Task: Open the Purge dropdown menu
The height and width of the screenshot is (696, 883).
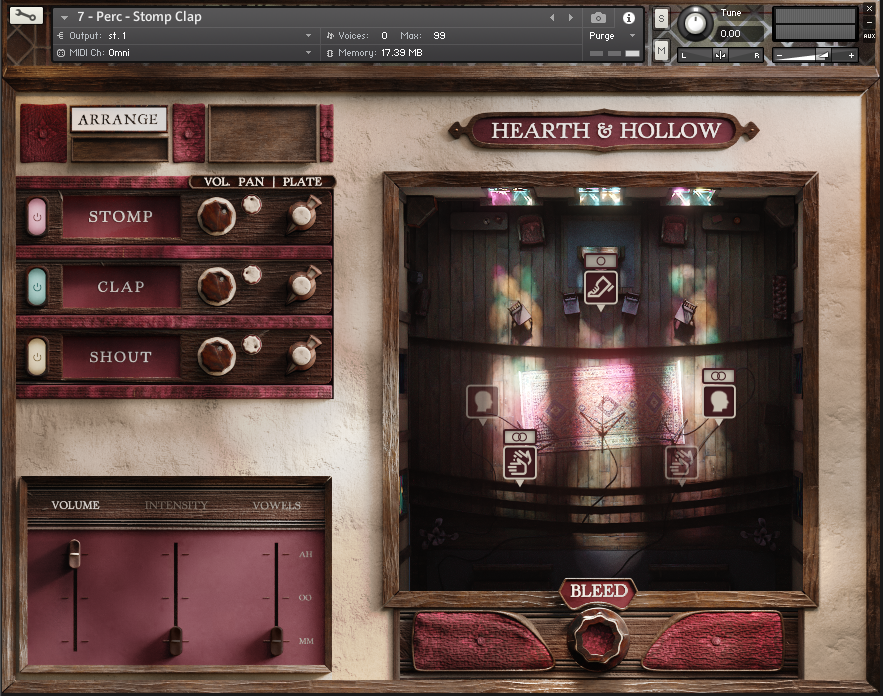Action: tap(612, 35)
